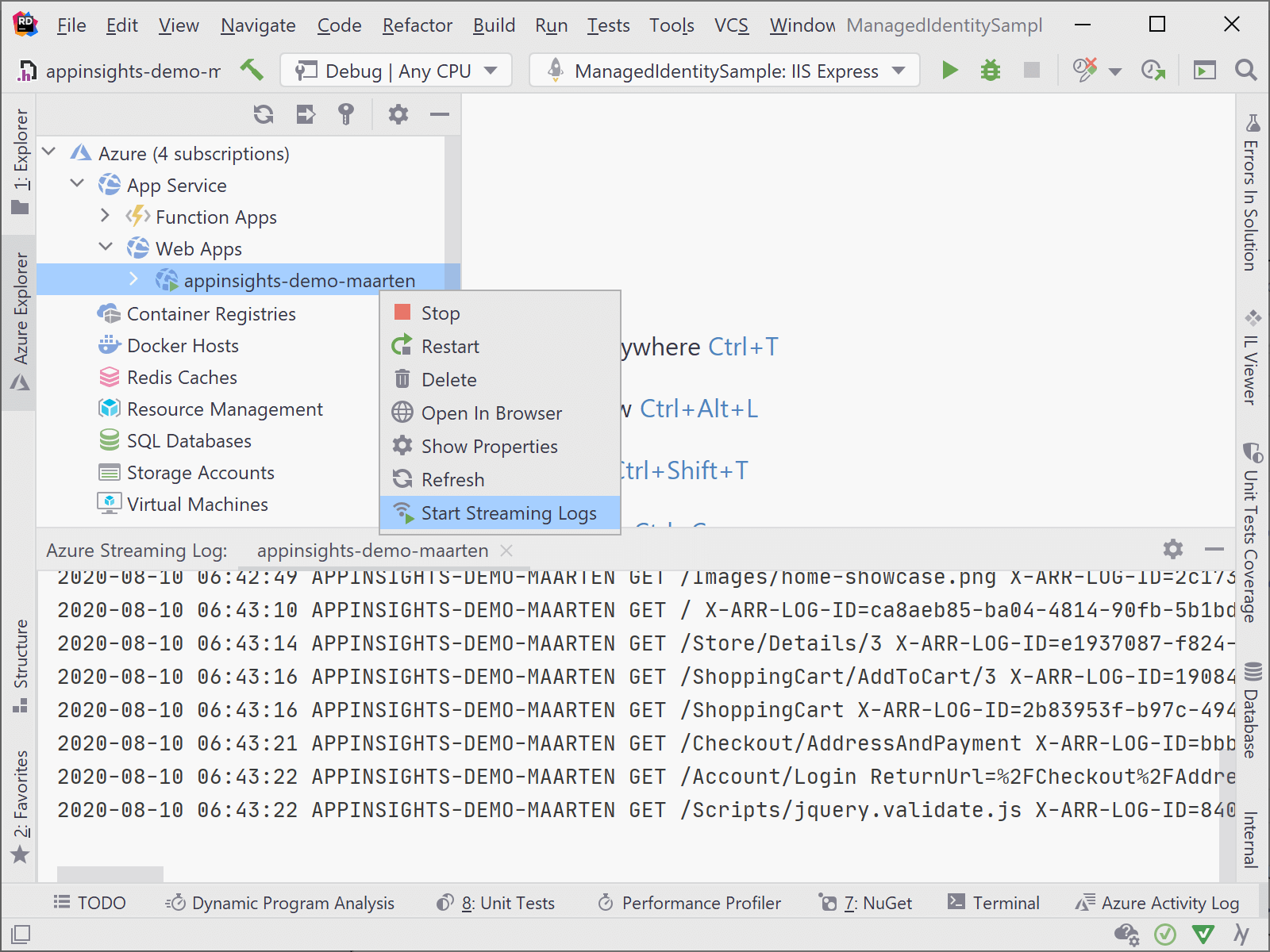Click the select subscriptions key icon
Viewport: 1270px width, 952px height.
(345, 114)
